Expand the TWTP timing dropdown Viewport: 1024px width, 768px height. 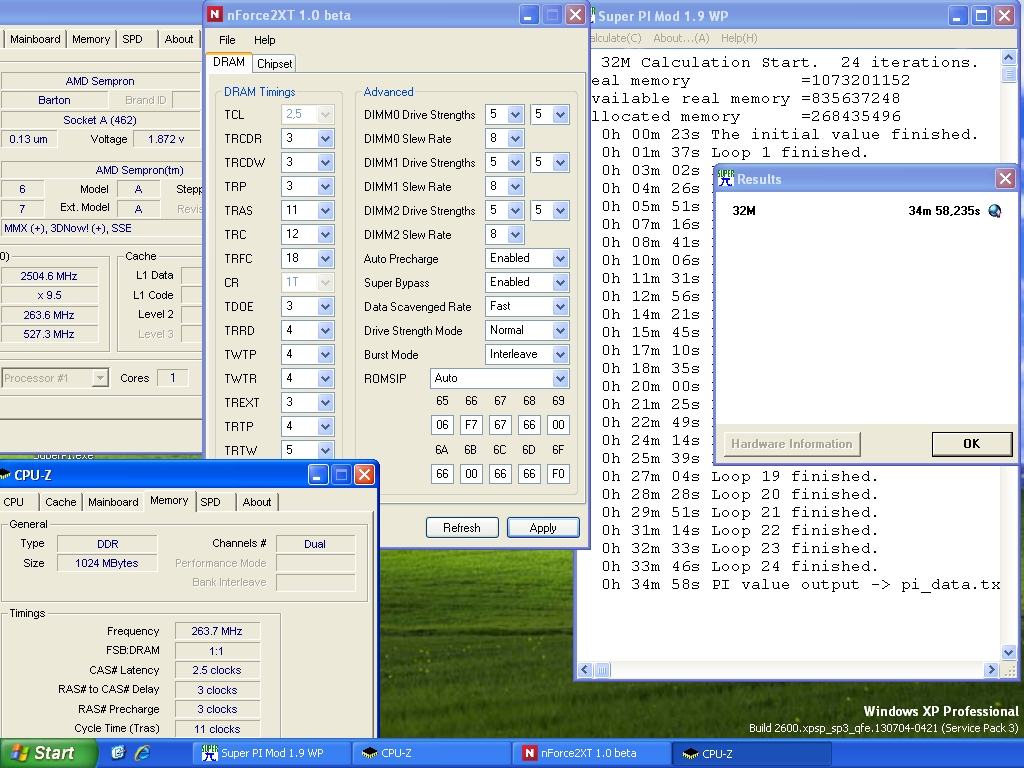pos(325,355)
